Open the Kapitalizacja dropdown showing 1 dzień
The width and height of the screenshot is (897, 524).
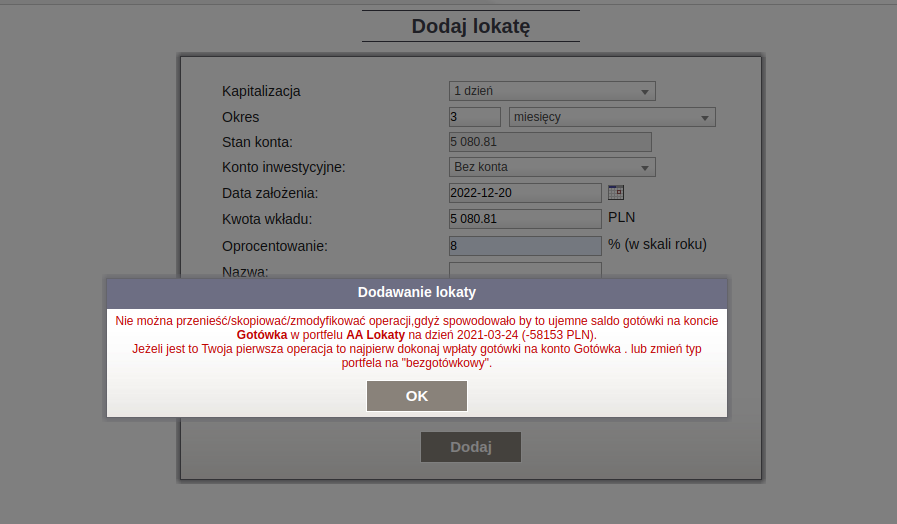pos(552,91)
